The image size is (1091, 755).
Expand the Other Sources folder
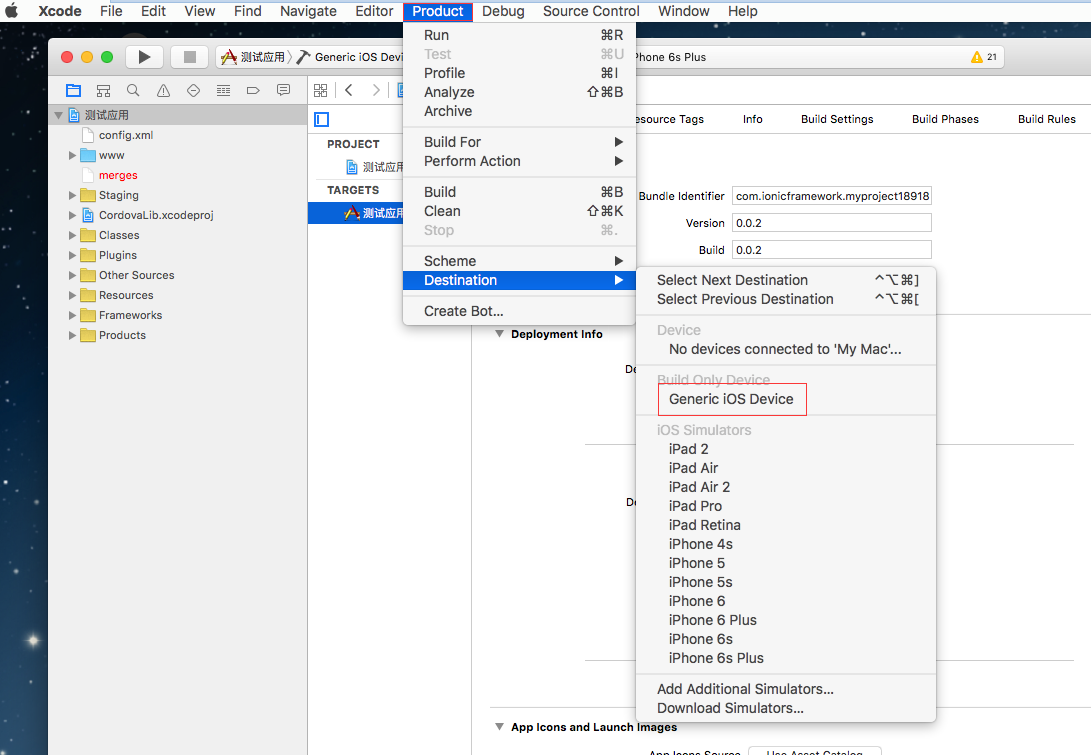[72, 275]
